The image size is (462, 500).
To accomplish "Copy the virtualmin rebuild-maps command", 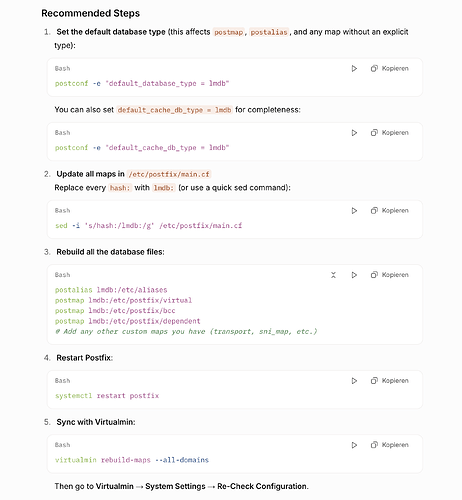I will (x=390, y=445).
